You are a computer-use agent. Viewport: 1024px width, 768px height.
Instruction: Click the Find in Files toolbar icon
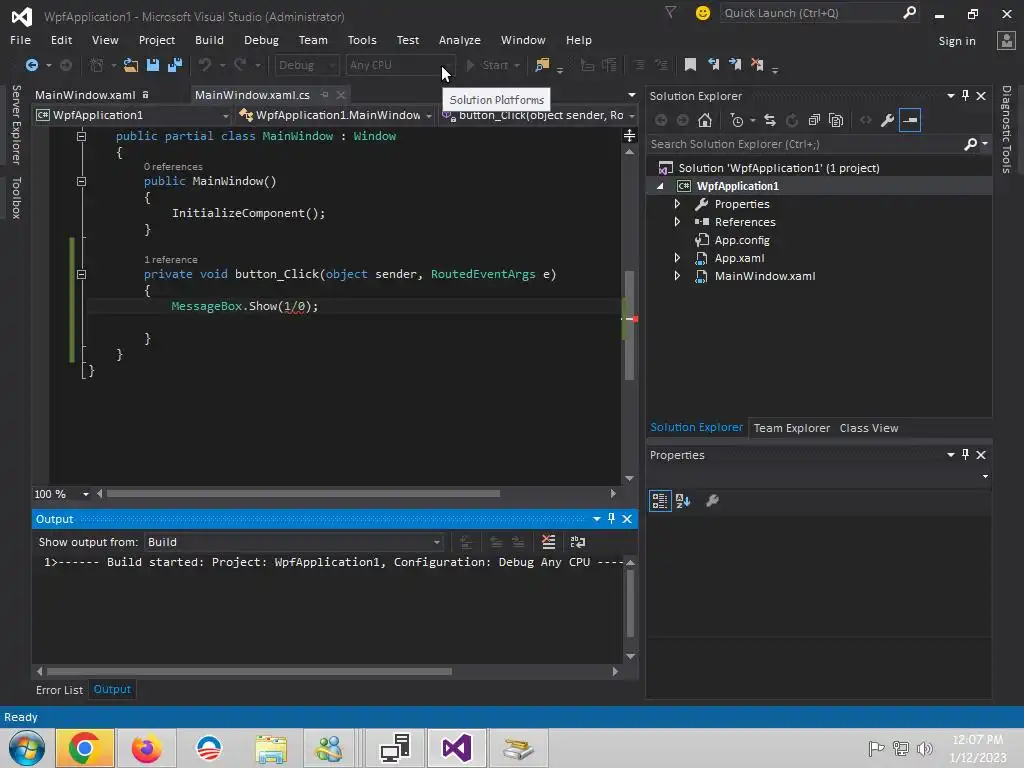(x=542, y=65)
